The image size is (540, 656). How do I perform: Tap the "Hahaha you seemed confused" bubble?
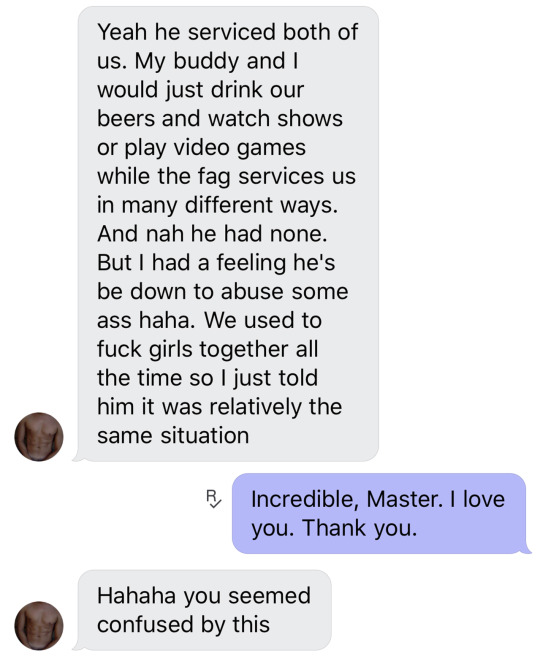point(202,610)
